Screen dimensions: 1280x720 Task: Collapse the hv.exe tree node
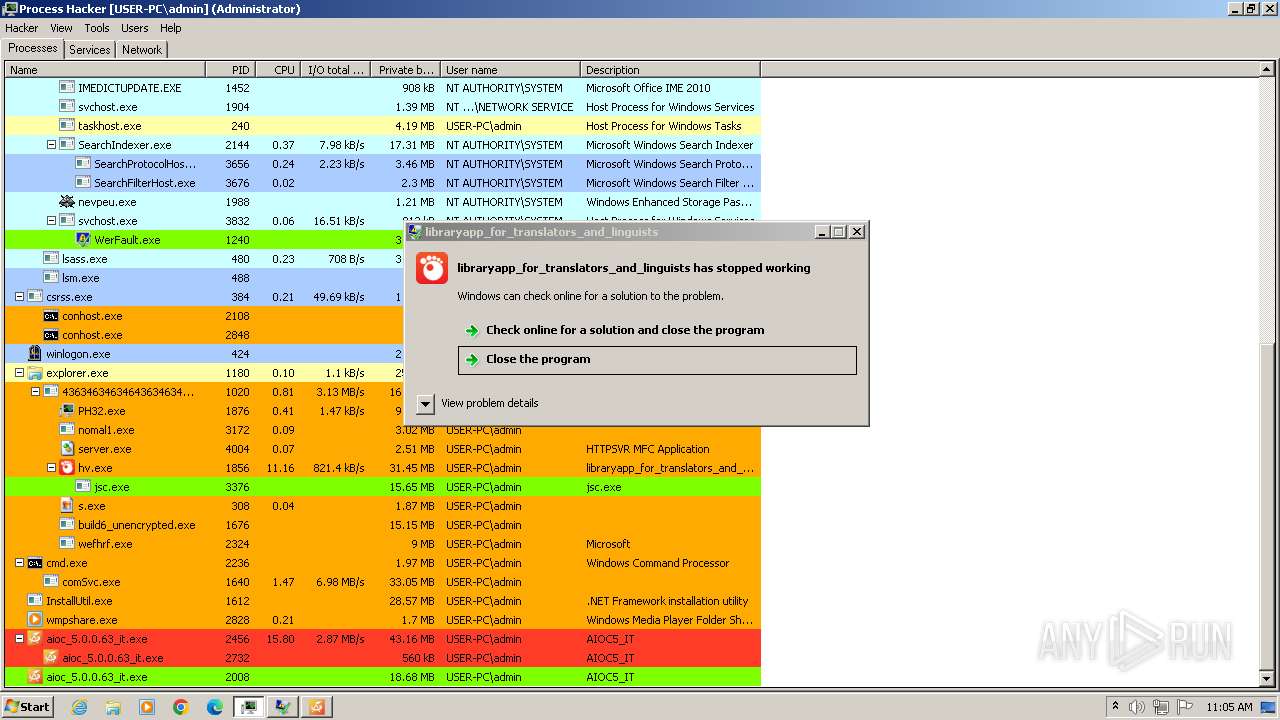51,468
